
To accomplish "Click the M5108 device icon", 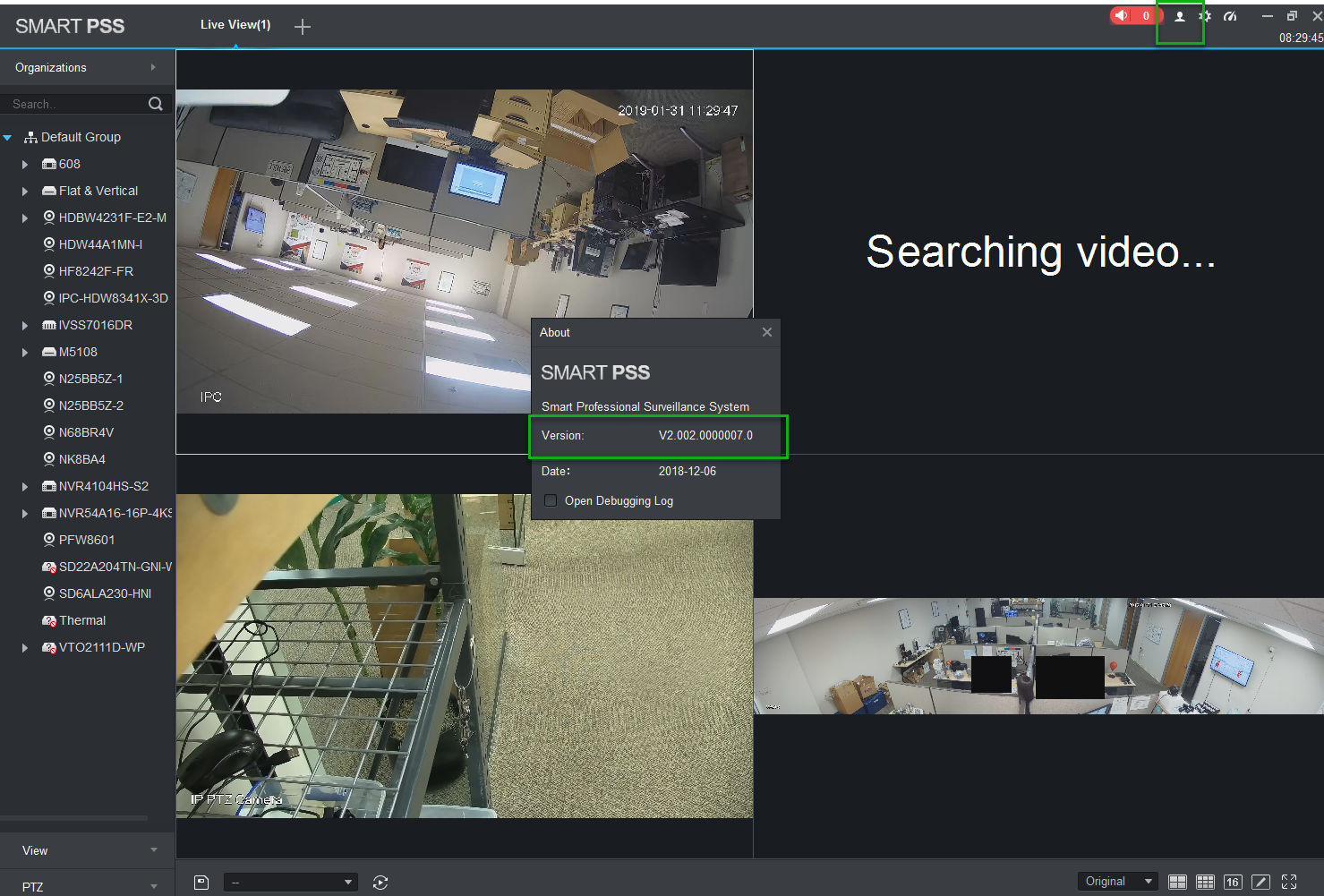I will tap(49, 352).
